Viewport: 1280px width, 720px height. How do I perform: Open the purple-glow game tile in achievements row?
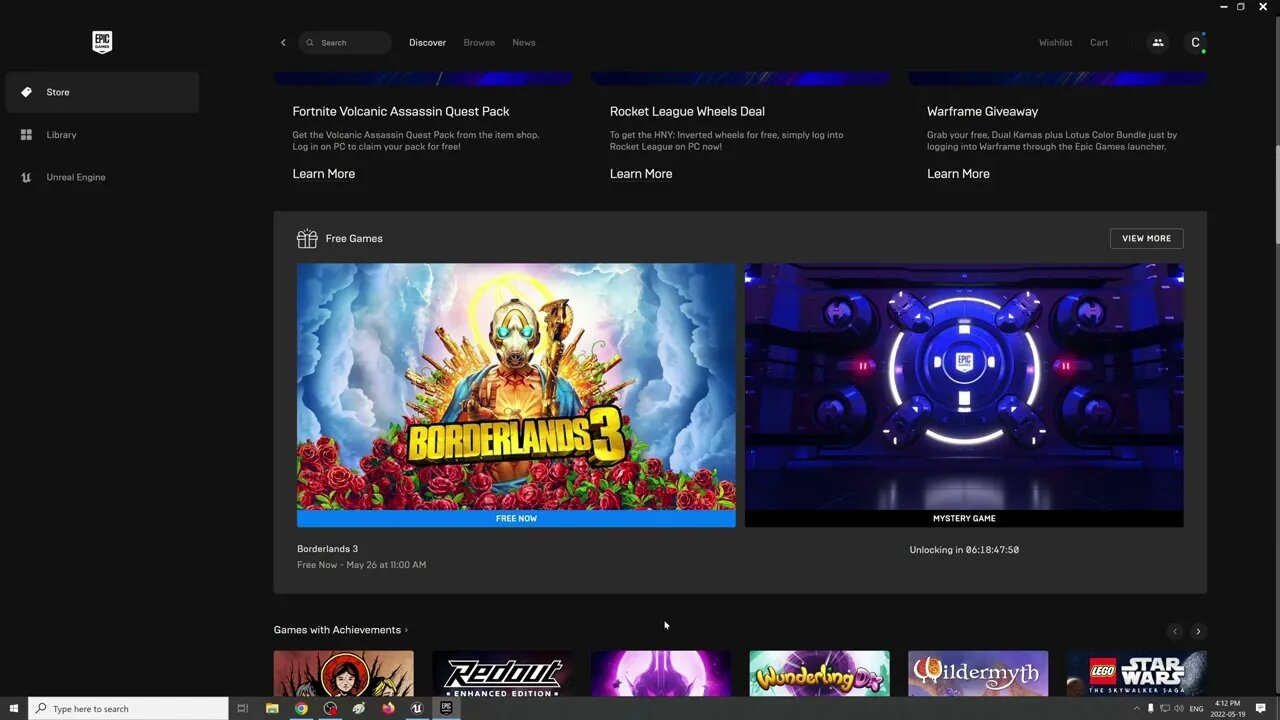[661, 674]
